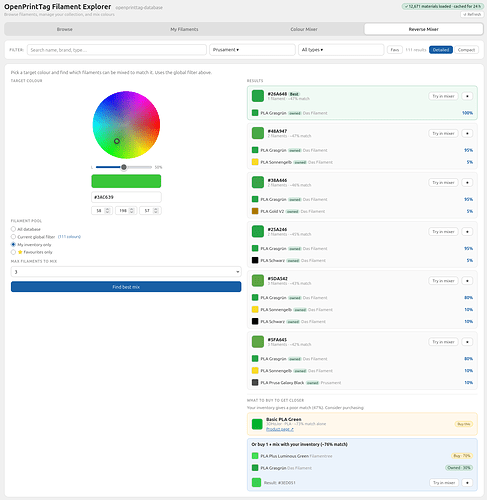Try the #5DA542 result in mixer
The height and width of the screenshot is (500, 487).
(443, 281)
